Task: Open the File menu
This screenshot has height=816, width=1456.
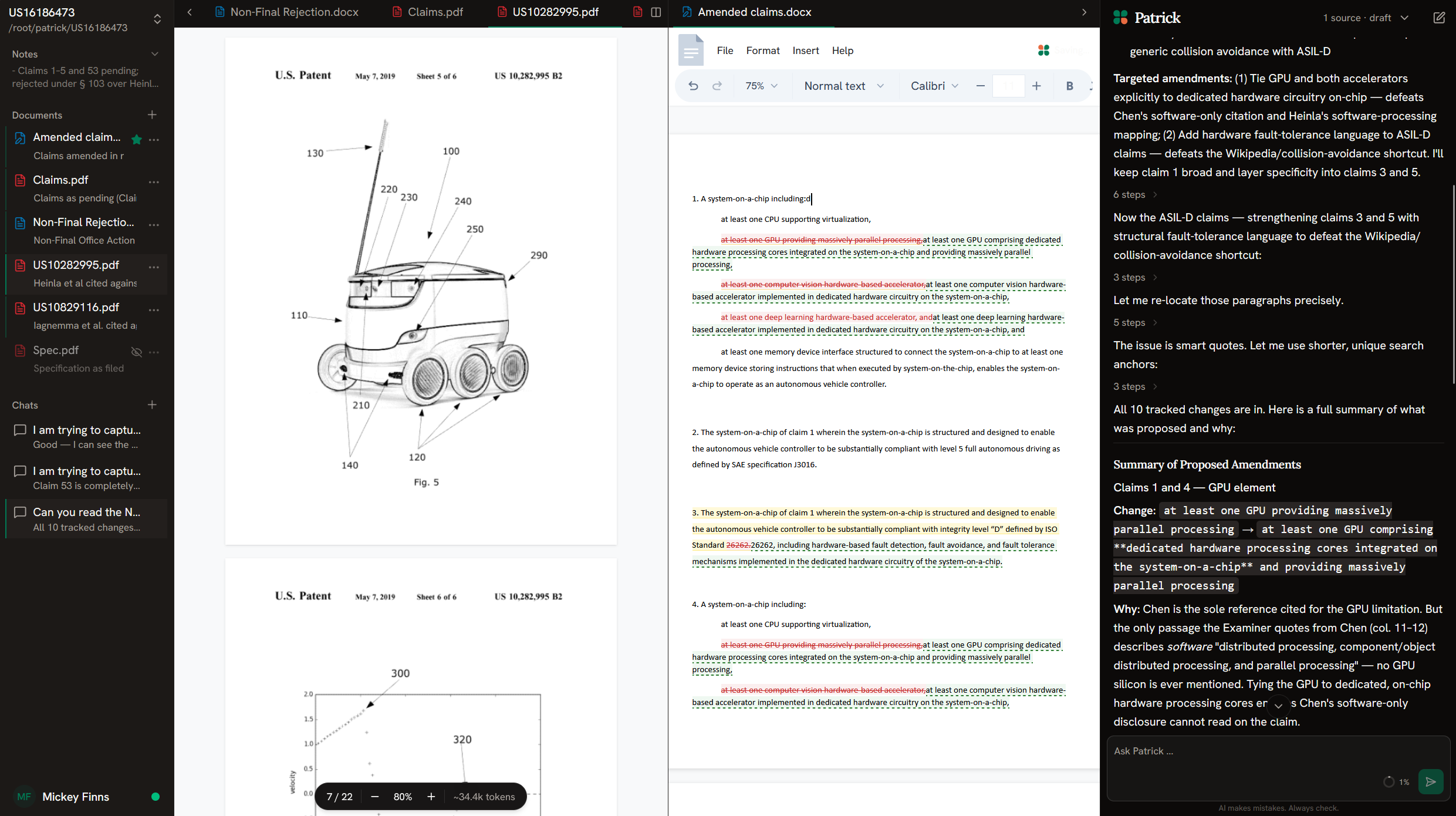Action: [725, 50]
